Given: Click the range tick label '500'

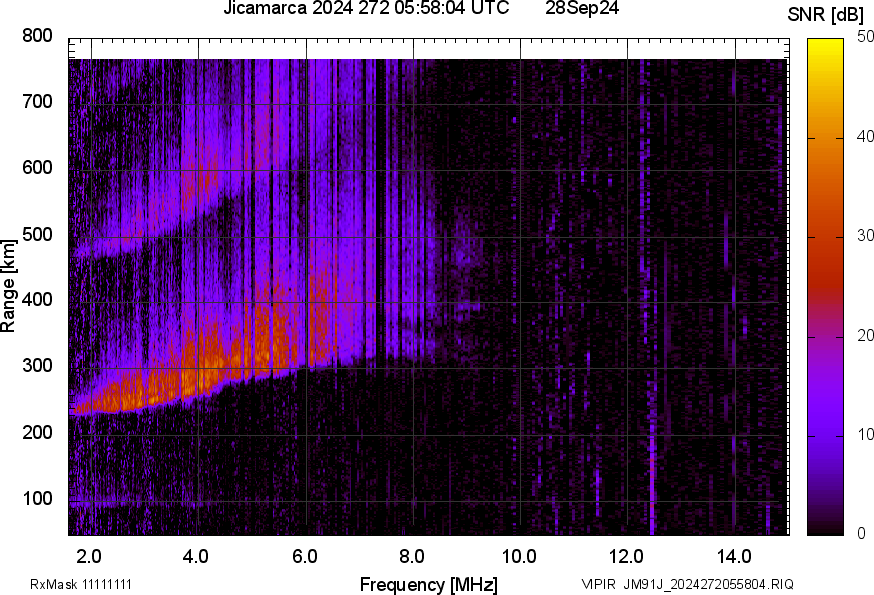Looking at the screenshot, I should coord(37,234).
